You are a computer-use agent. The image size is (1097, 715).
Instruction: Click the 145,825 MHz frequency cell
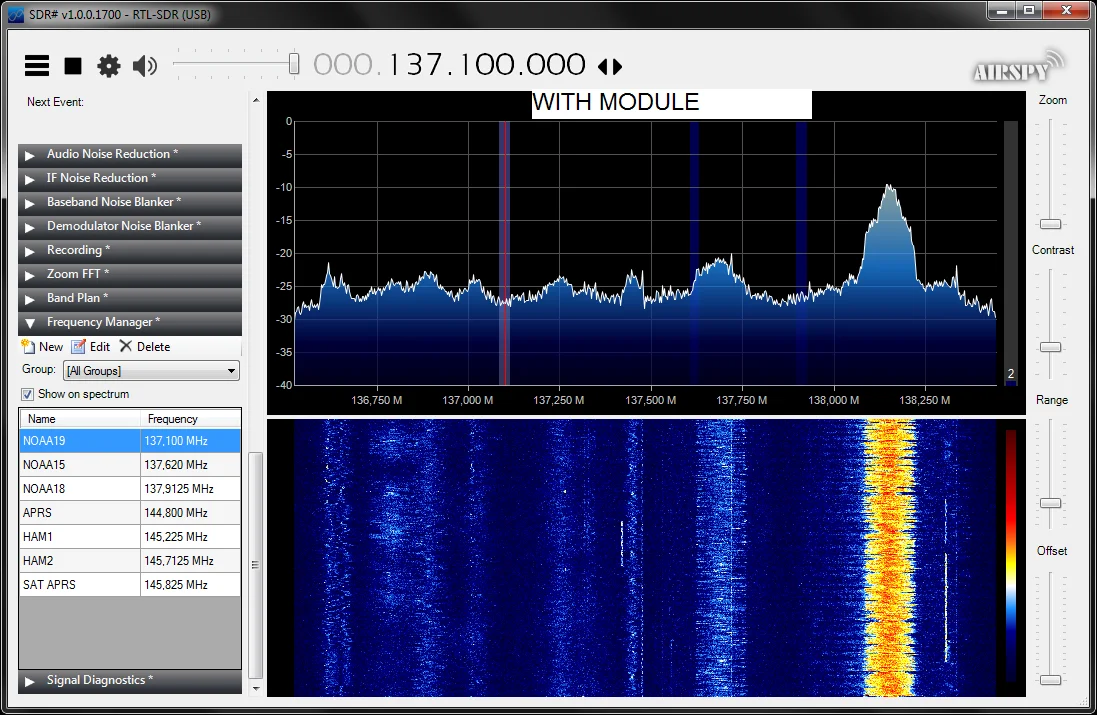pos(190,584)
